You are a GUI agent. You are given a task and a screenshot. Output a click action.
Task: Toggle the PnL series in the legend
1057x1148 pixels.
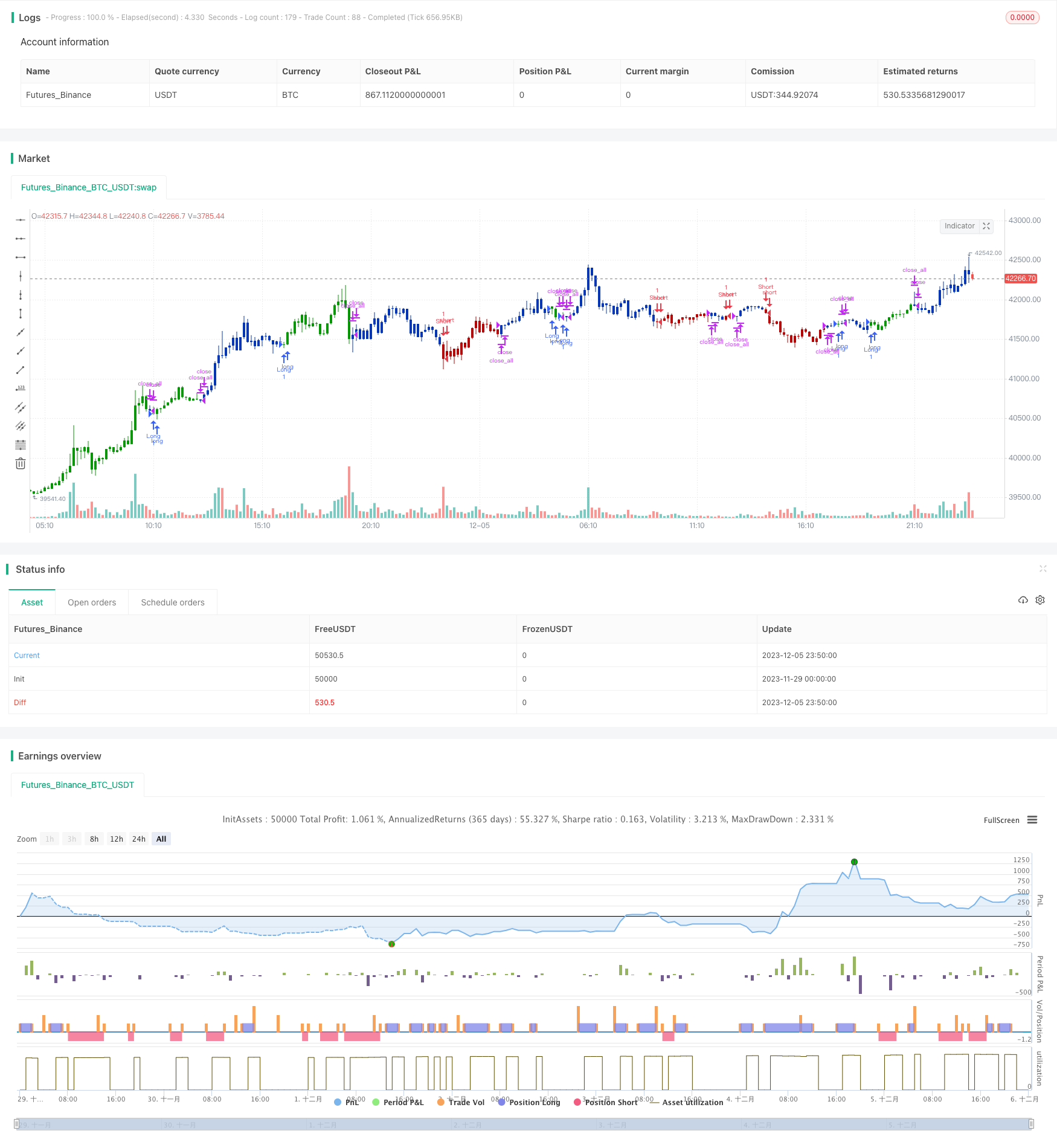[x=347, y=1102]
